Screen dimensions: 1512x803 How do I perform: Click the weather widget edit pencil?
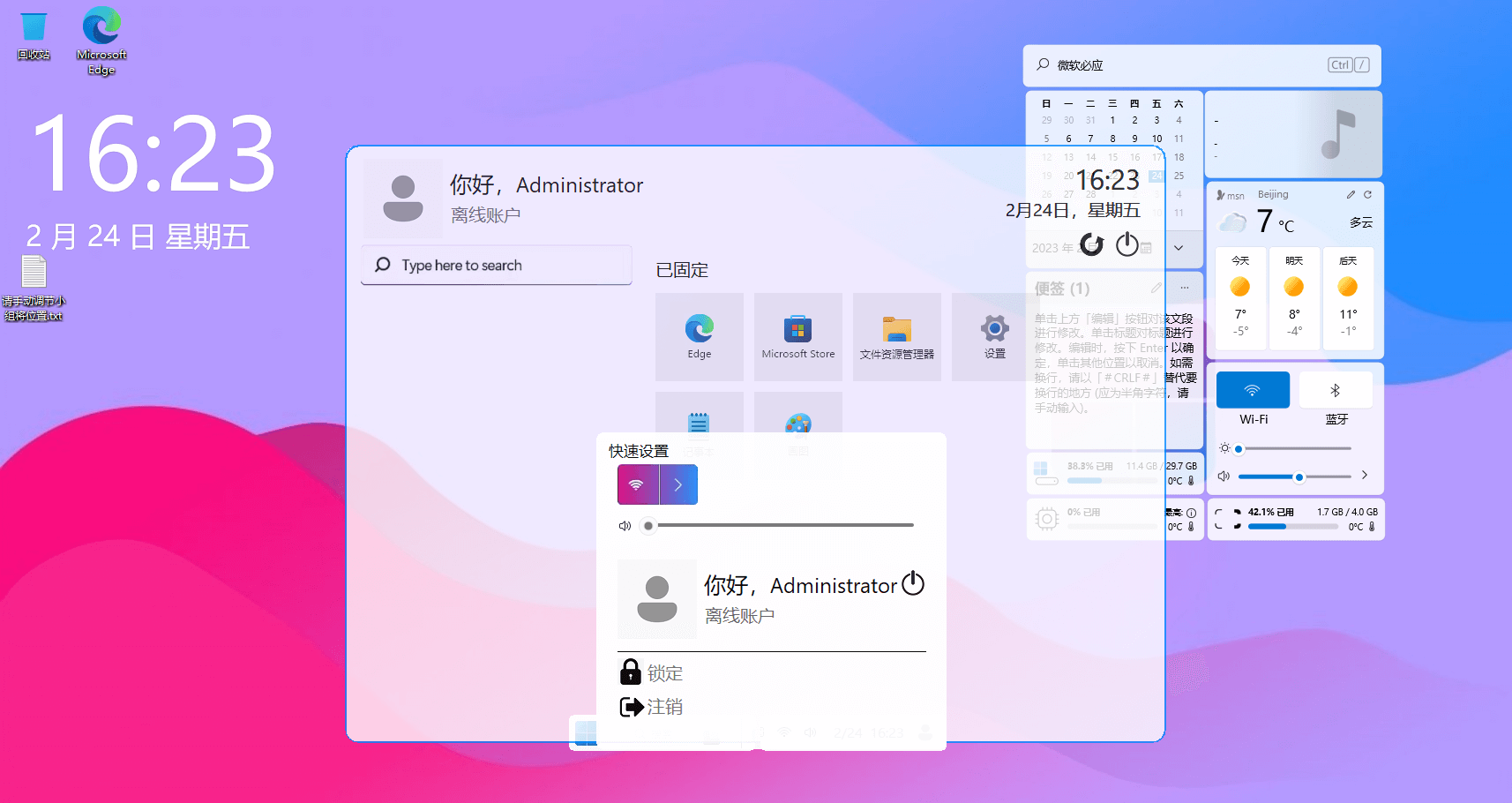1351,194
